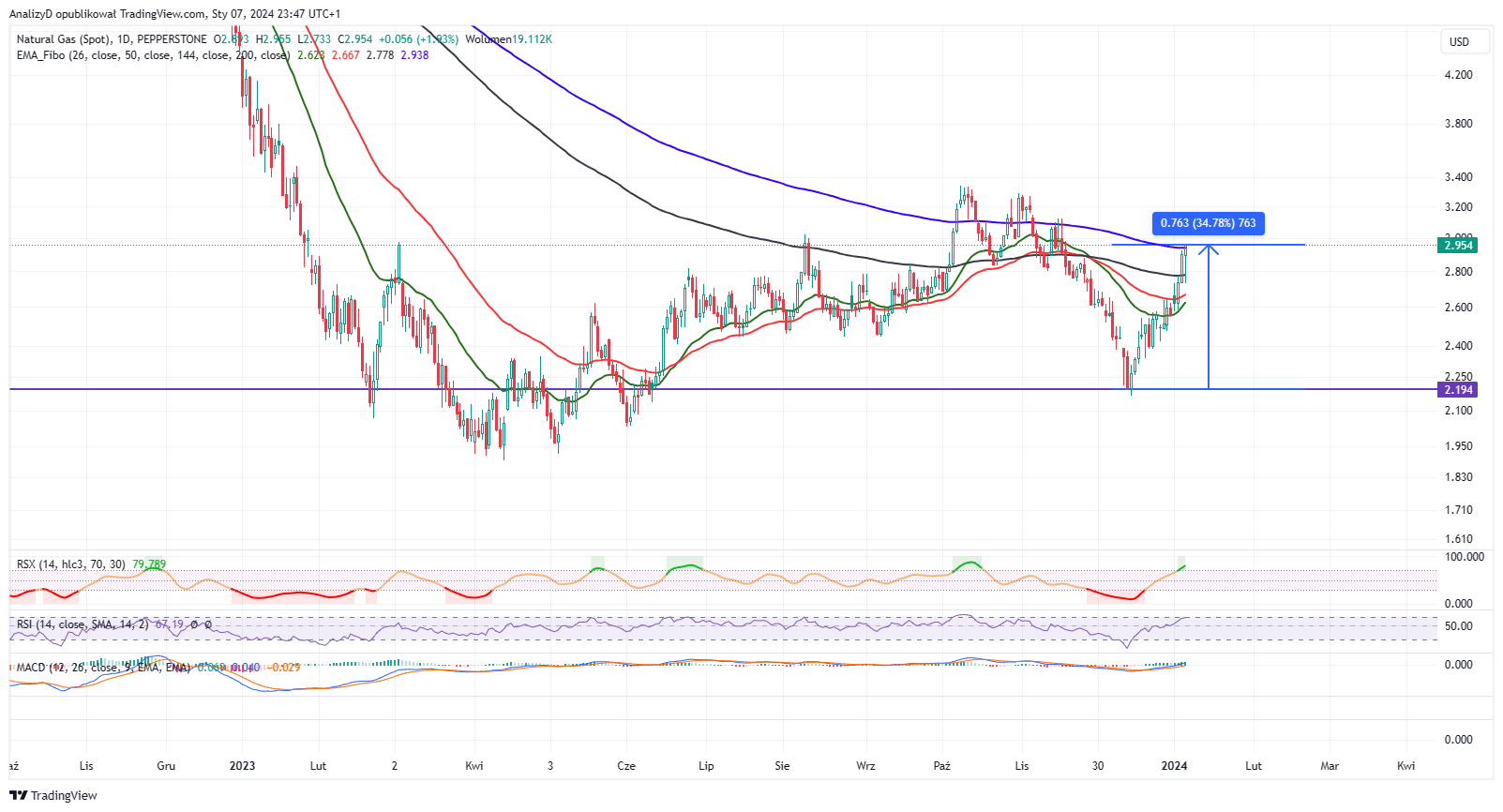This screenshot has width=1503, height=812.
Task: Click the blue EMA value 2.938
Action: tap(414, 55)
